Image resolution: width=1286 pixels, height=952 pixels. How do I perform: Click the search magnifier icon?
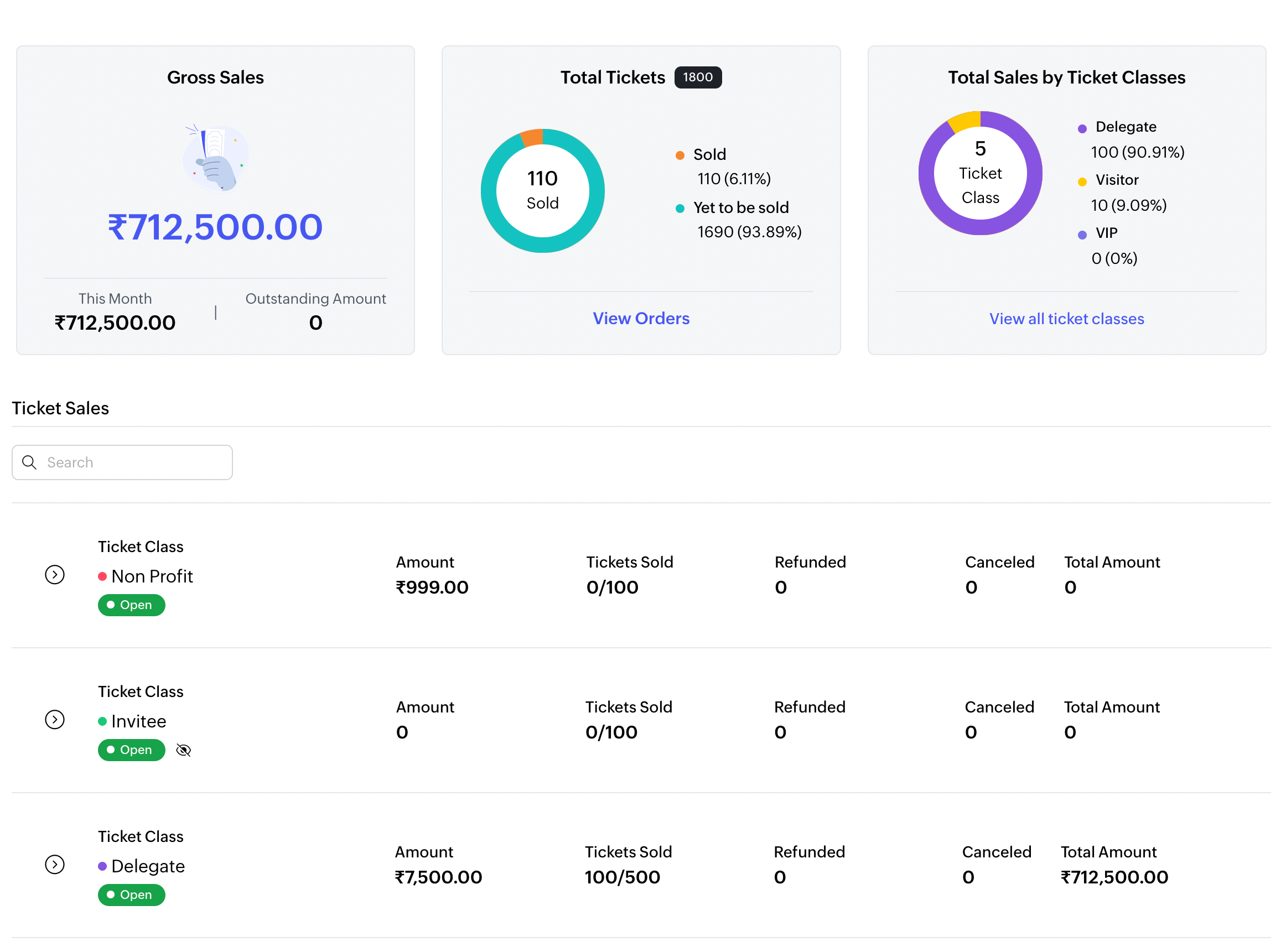coord(29,462)
